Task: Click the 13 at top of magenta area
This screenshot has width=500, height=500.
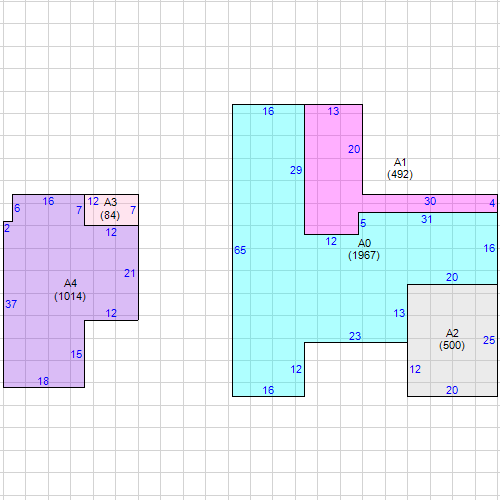Action: [x=333, y=111]
